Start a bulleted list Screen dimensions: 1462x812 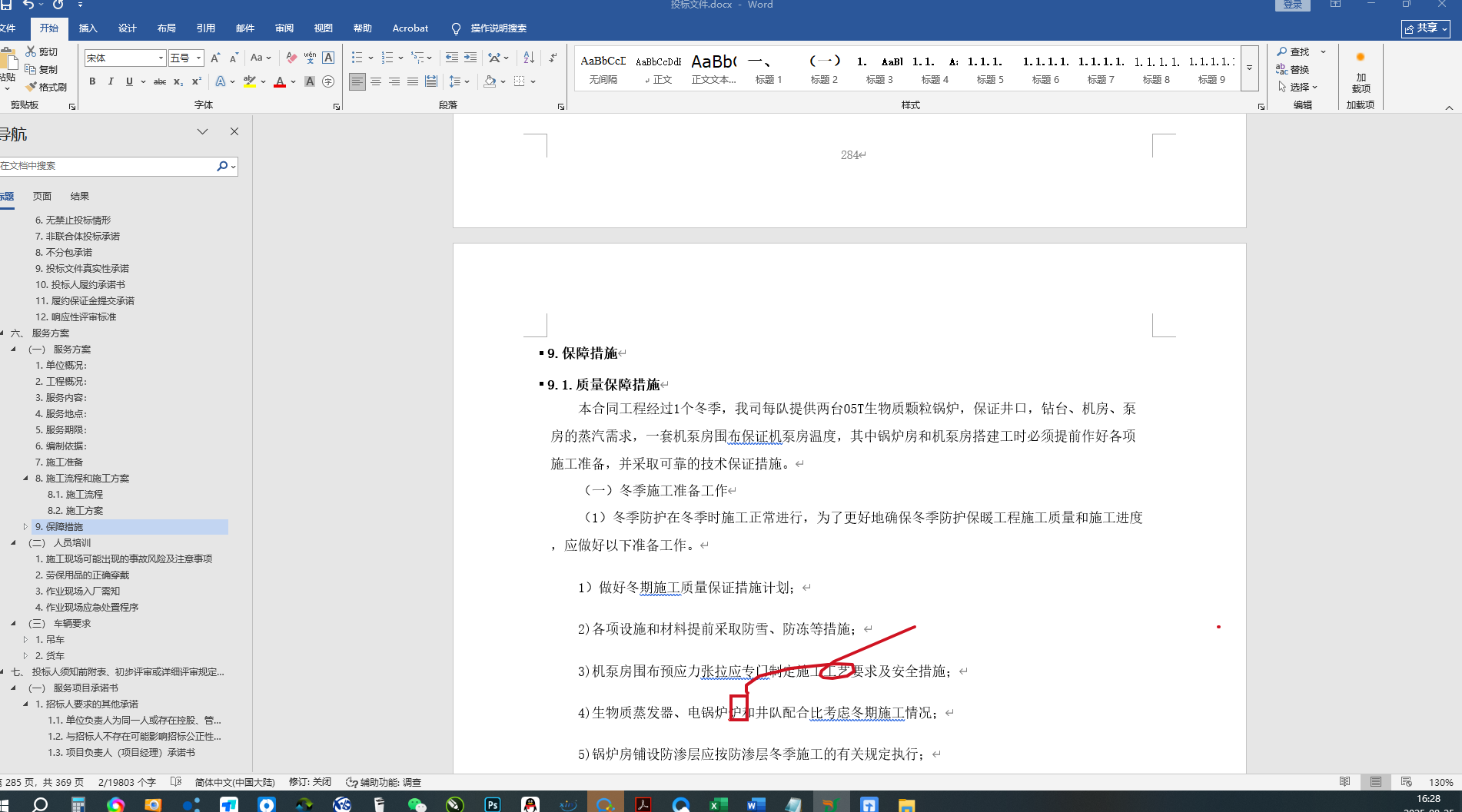click(357, 58)
